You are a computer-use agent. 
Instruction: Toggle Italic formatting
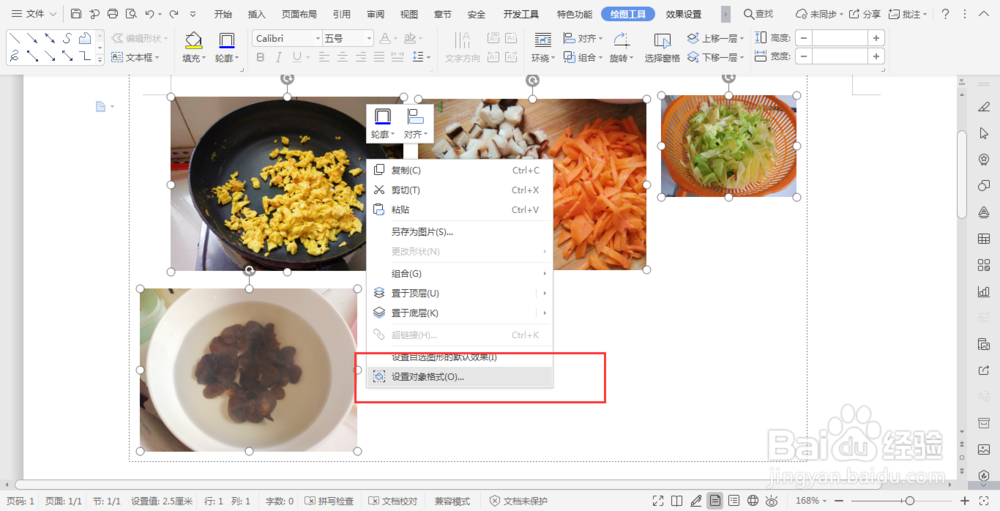279,57
